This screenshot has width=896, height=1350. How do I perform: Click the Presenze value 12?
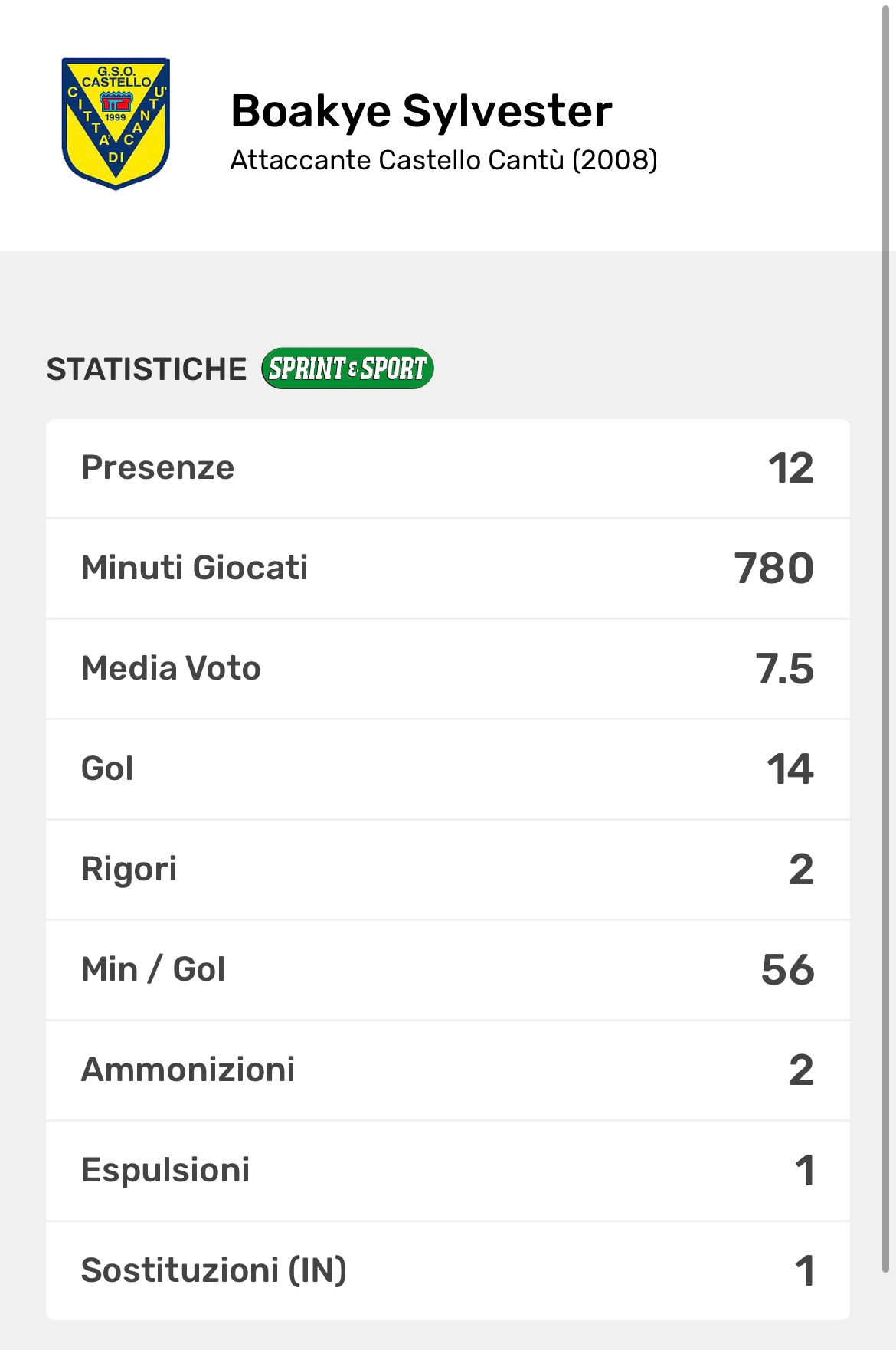(789, 467)
